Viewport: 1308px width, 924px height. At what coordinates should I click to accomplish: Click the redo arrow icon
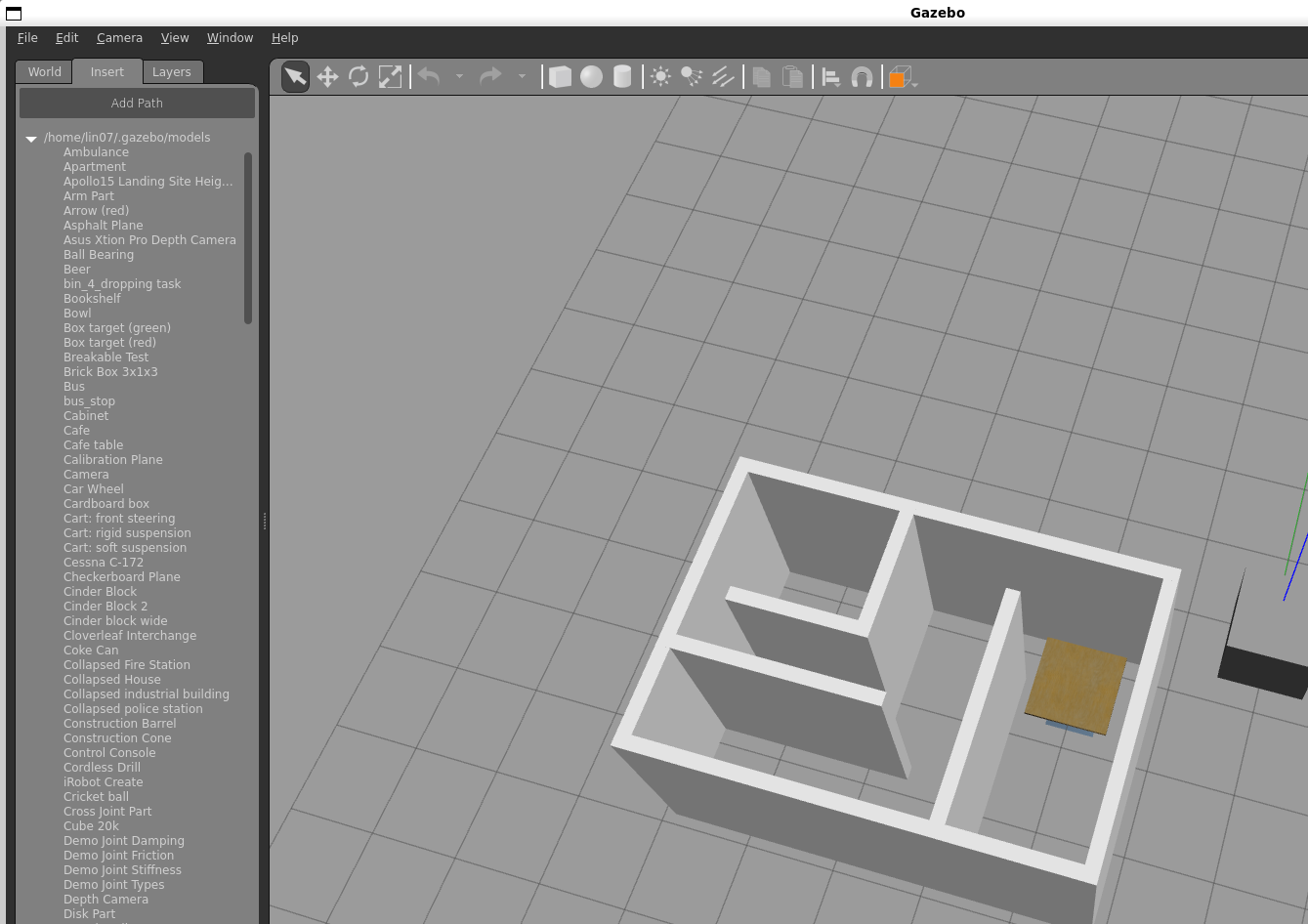(x=490, y=76)
